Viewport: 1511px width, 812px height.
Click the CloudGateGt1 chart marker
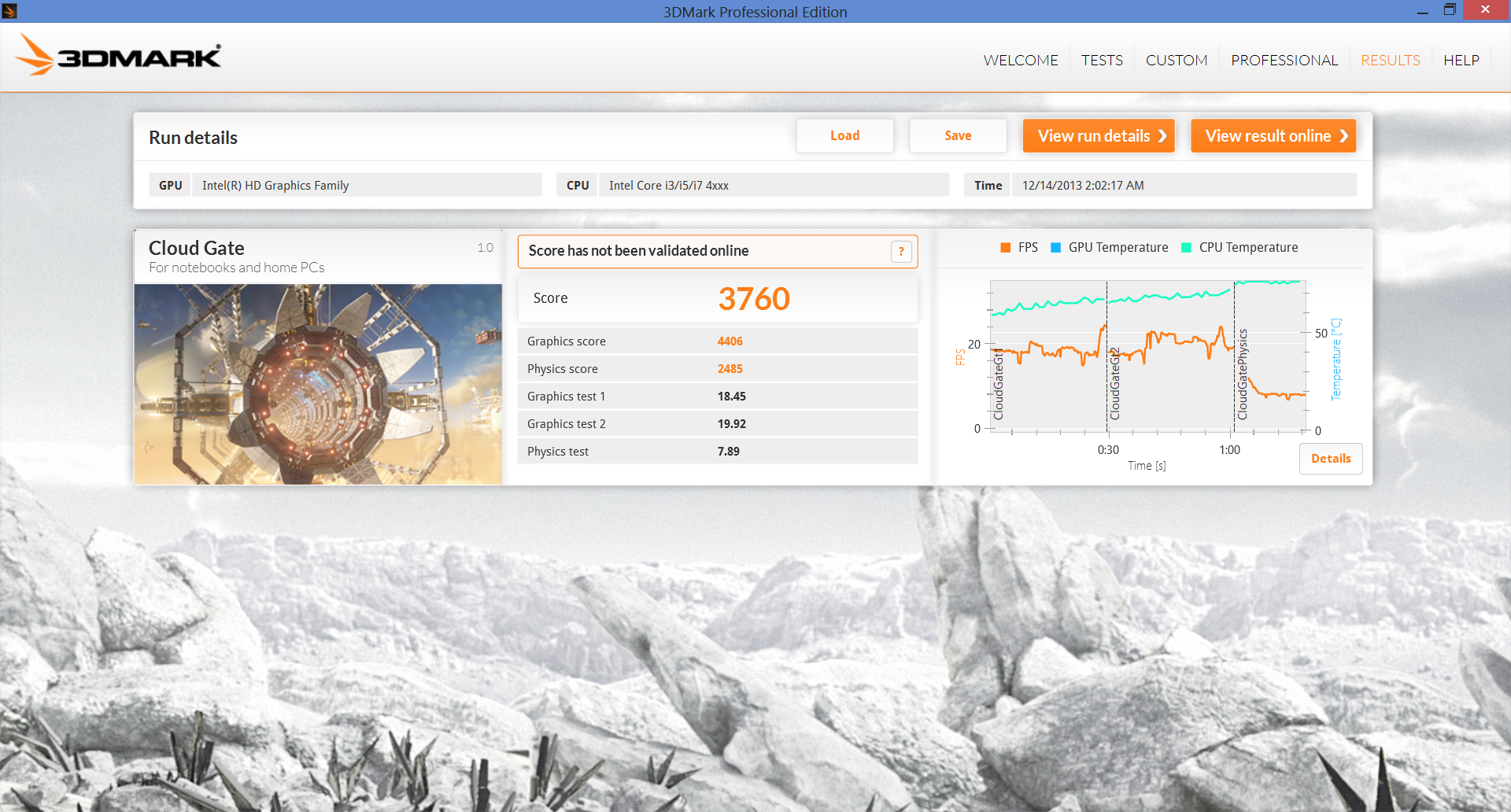pyautogui.click(x=998, y=384)
